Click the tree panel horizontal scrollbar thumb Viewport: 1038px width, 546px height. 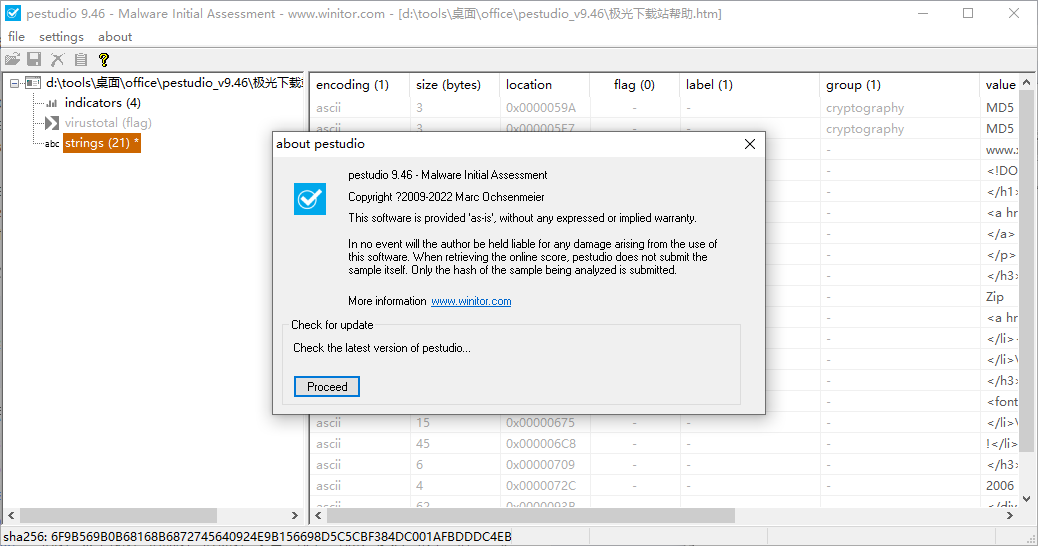point(118,516)
